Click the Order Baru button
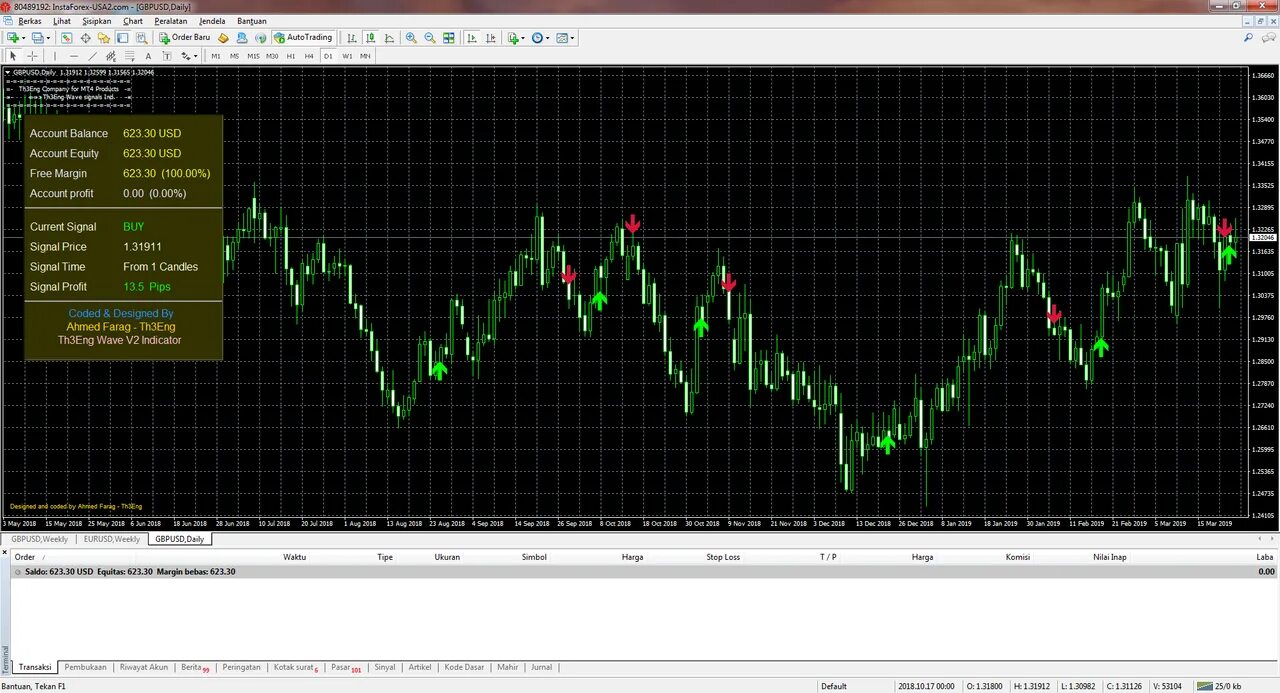 pos(185,38)
